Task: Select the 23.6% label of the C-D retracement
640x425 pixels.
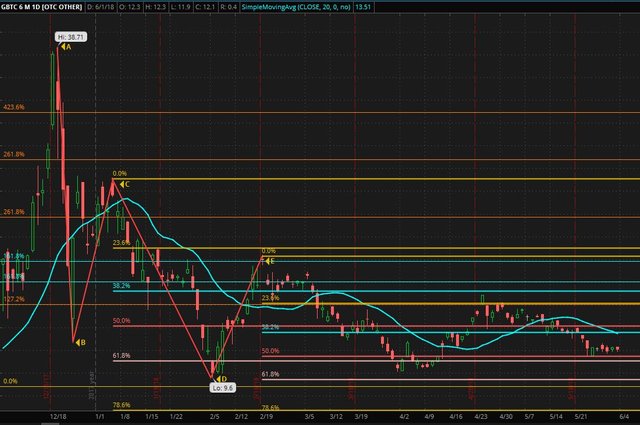Action: tap(121, 243)
